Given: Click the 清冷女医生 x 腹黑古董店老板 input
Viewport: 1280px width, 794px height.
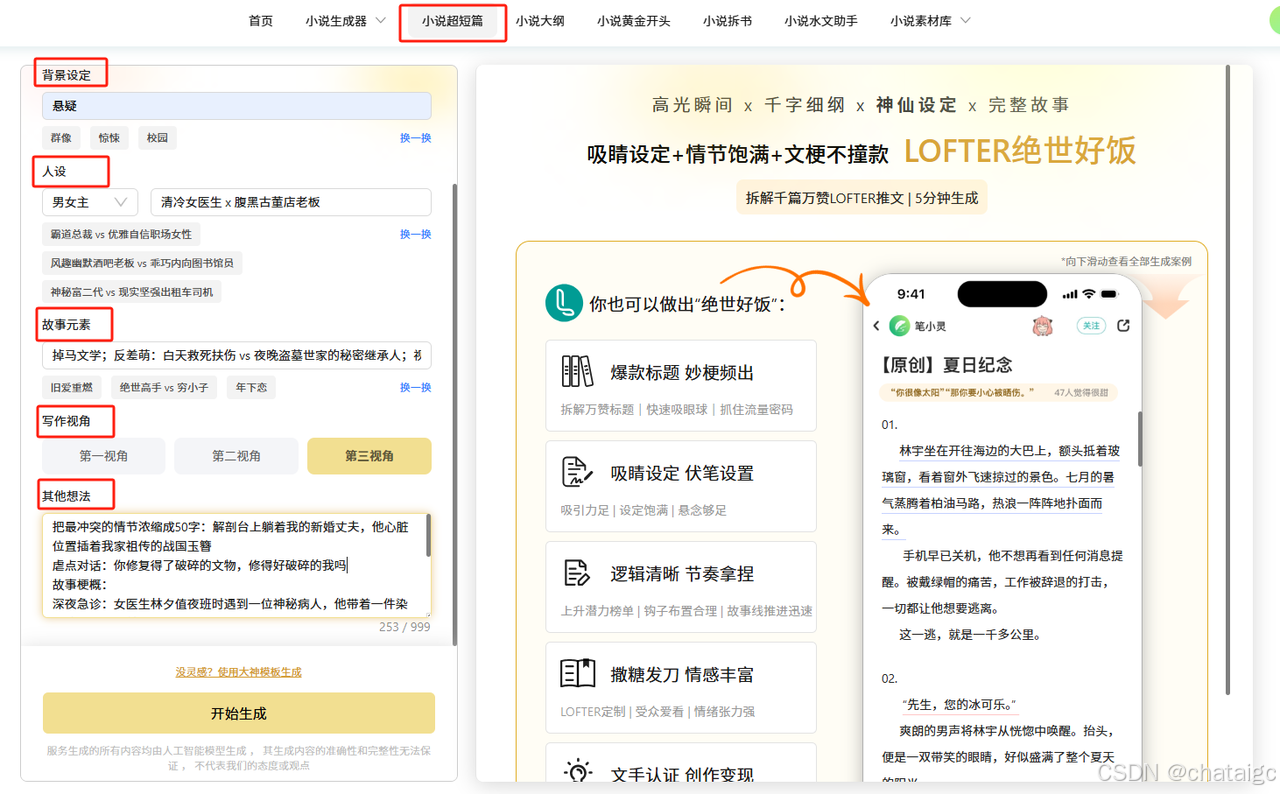Looking at the screenshot, I should pyautogui.click(x=291, y=202).
